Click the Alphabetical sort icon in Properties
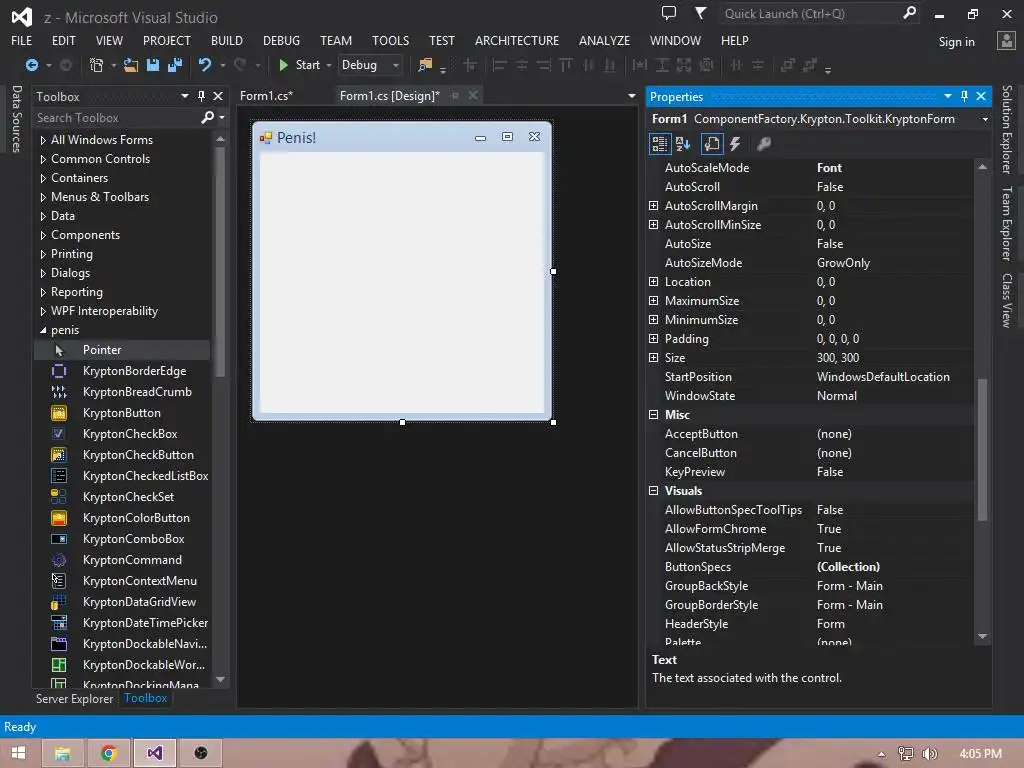This screenshot has width=1024, height=768. [683, 144]
